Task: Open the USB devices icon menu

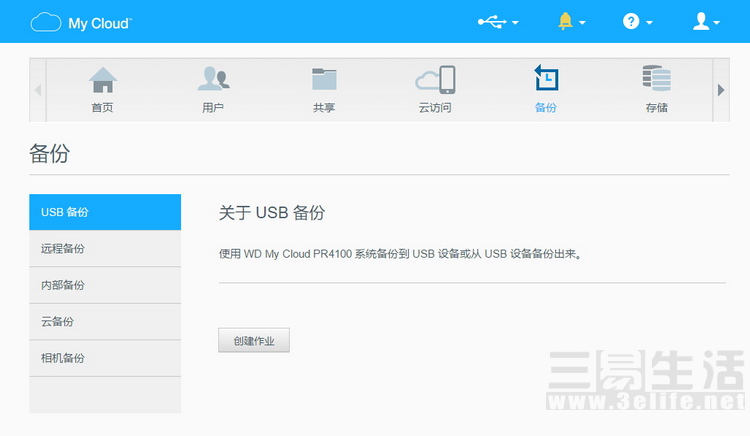Action: coord(492,22)
